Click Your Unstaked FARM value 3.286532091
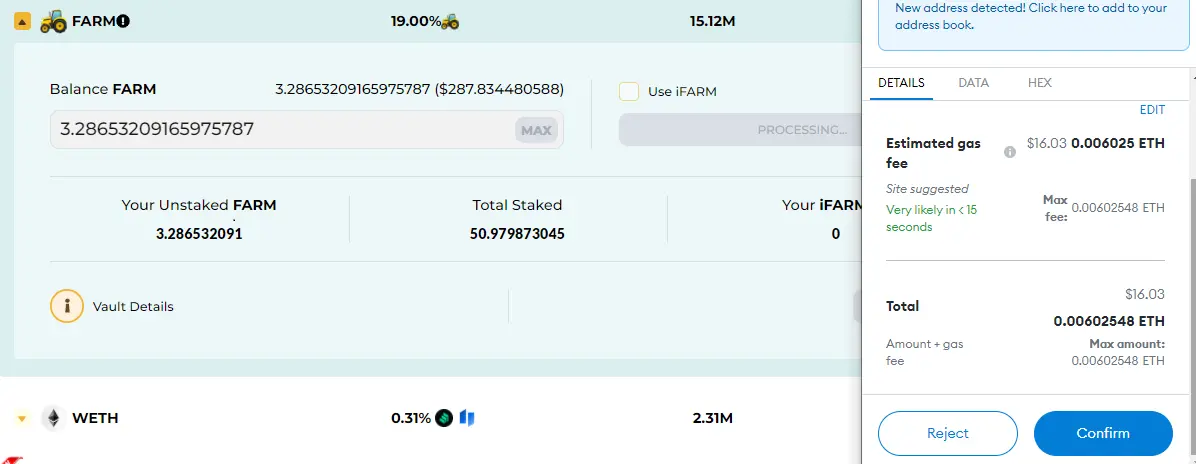The image size is (1196, 464). pos(199,234)
